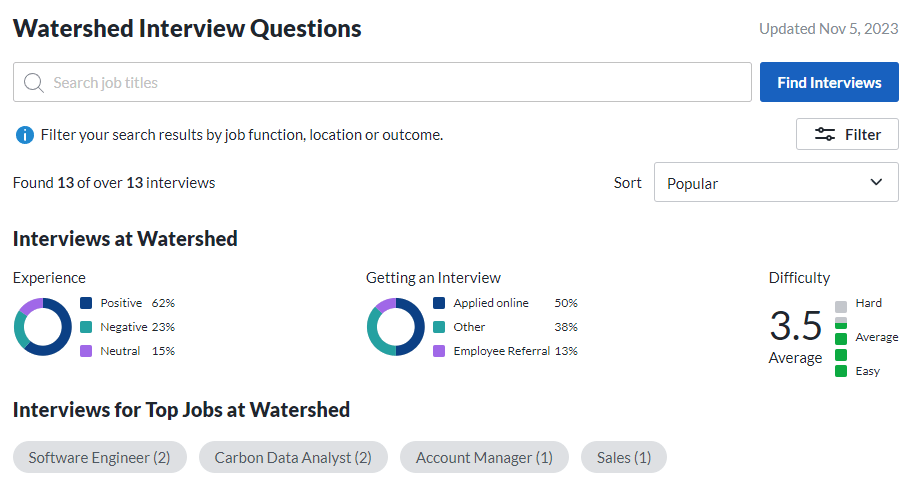Click the difficulty level bar indicator

(x=841, y=338)
